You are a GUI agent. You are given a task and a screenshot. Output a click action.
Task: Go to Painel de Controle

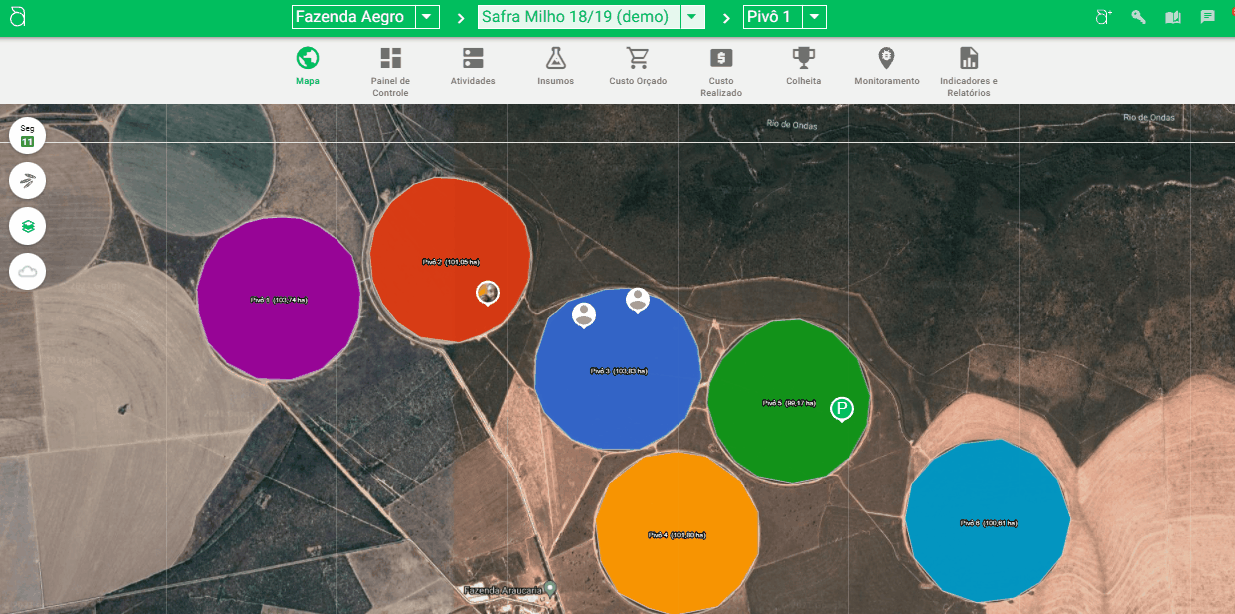tap(390, 71)
